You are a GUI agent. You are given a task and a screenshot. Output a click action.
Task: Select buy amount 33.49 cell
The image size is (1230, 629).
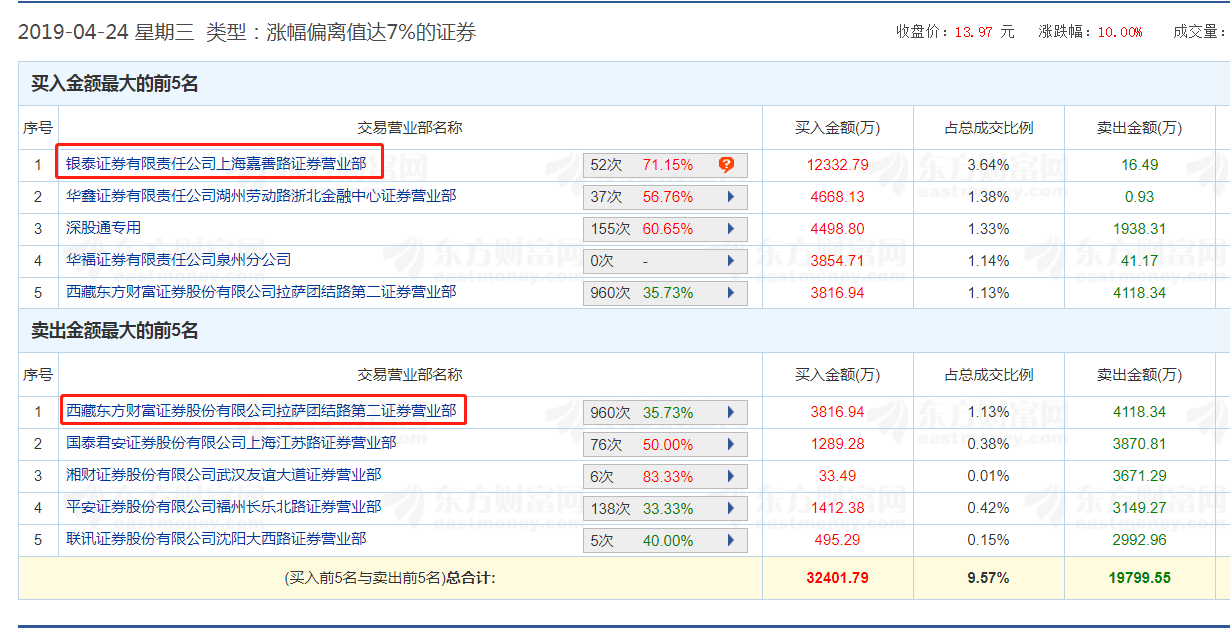click(837, 476)
